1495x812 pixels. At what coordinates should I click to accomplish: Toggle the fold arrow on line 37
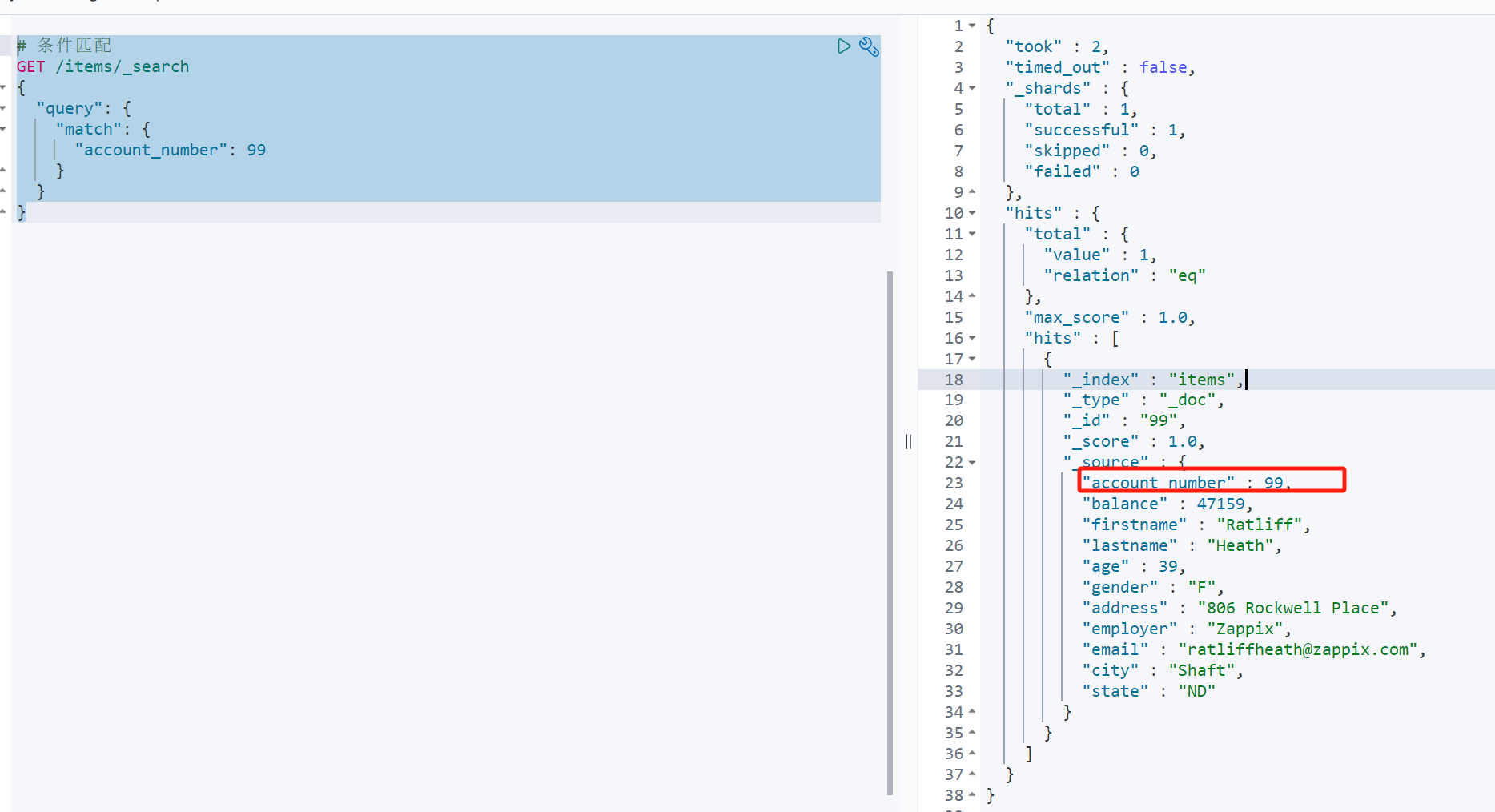tap(972, 774)
